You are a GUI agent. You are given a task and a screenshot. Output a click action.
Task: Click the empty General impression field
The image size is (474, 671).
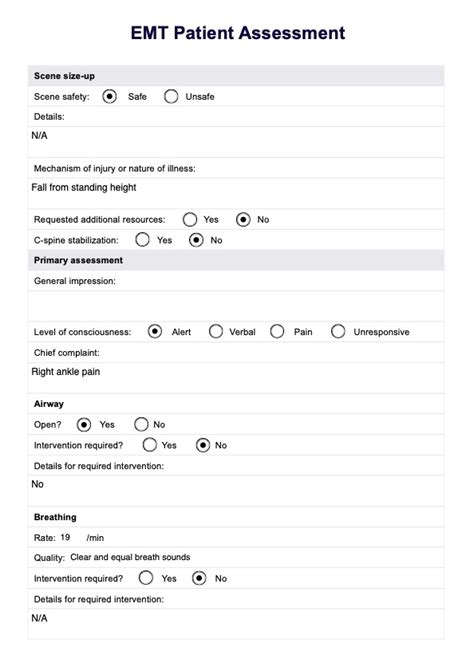tap(236, 306)
